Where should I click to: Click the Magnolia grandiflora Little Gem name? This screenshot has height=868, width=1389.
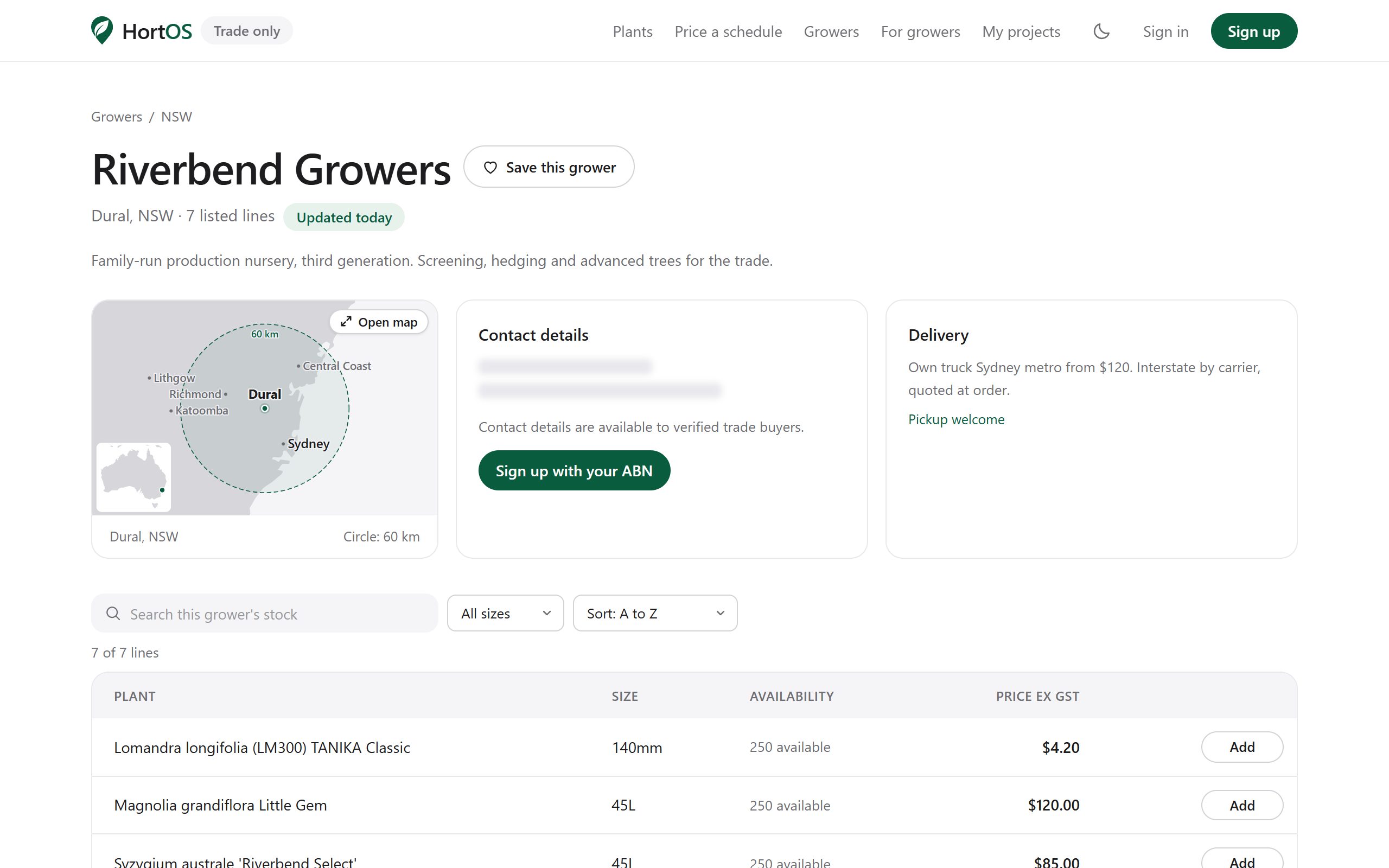click(x=220, y=806)
